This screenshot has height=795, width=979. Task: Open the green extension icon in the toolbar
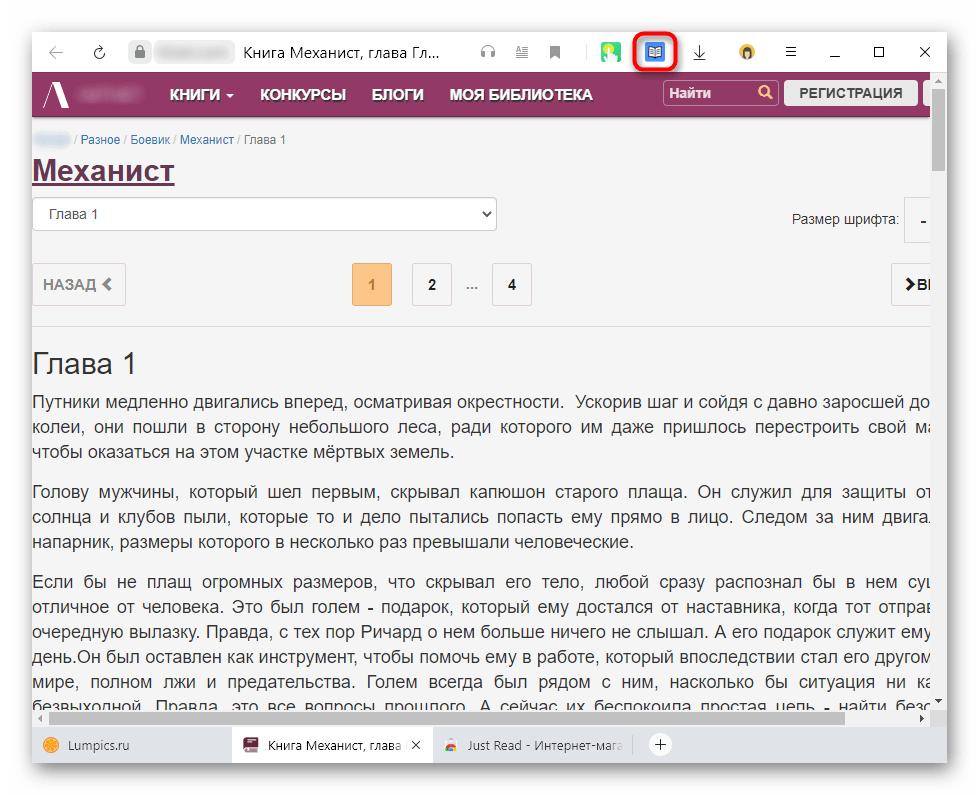pos(611,52)
